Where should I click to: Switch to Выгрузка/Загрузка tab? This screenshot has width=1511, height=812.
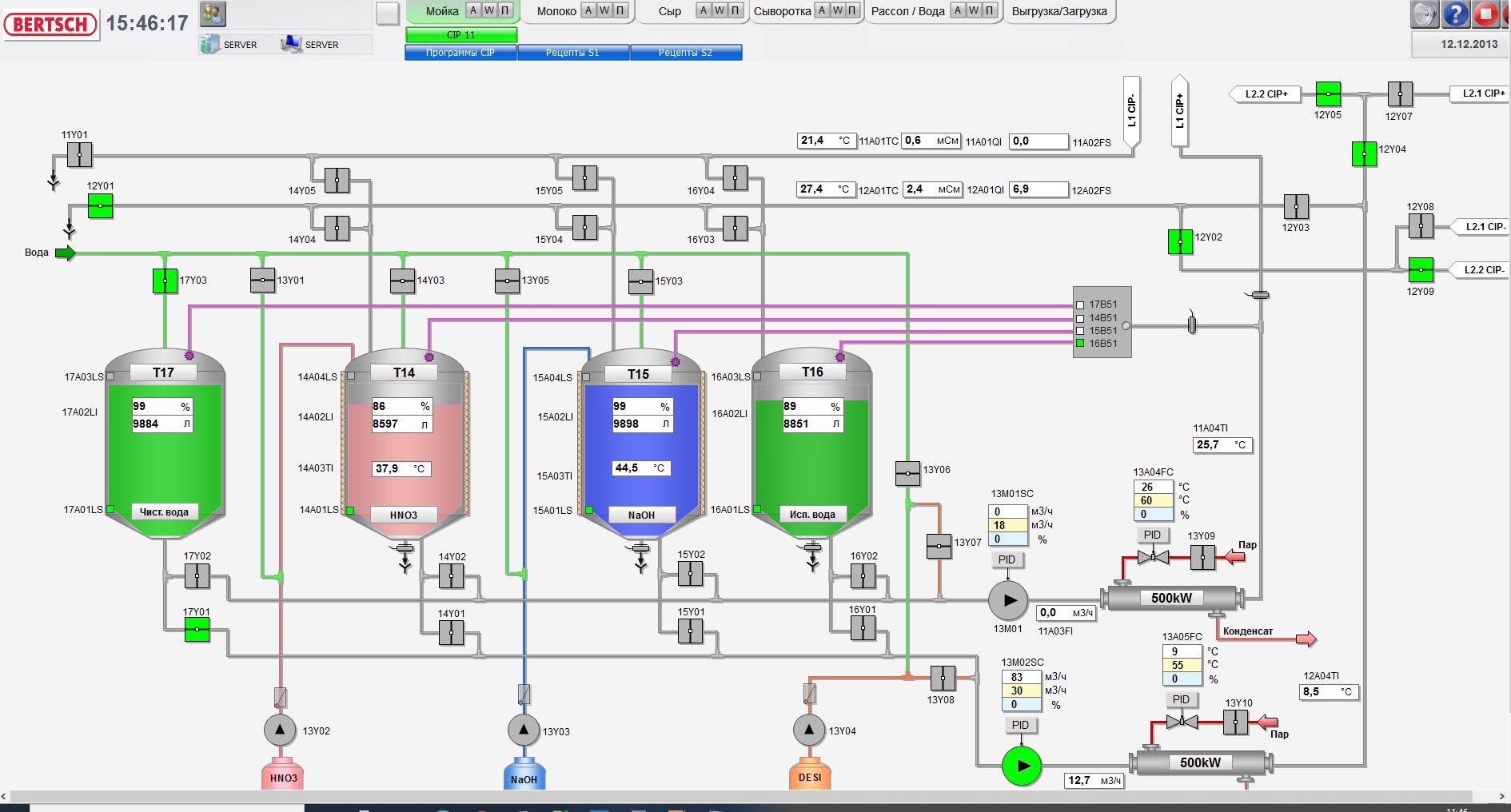click(1059, 11)
